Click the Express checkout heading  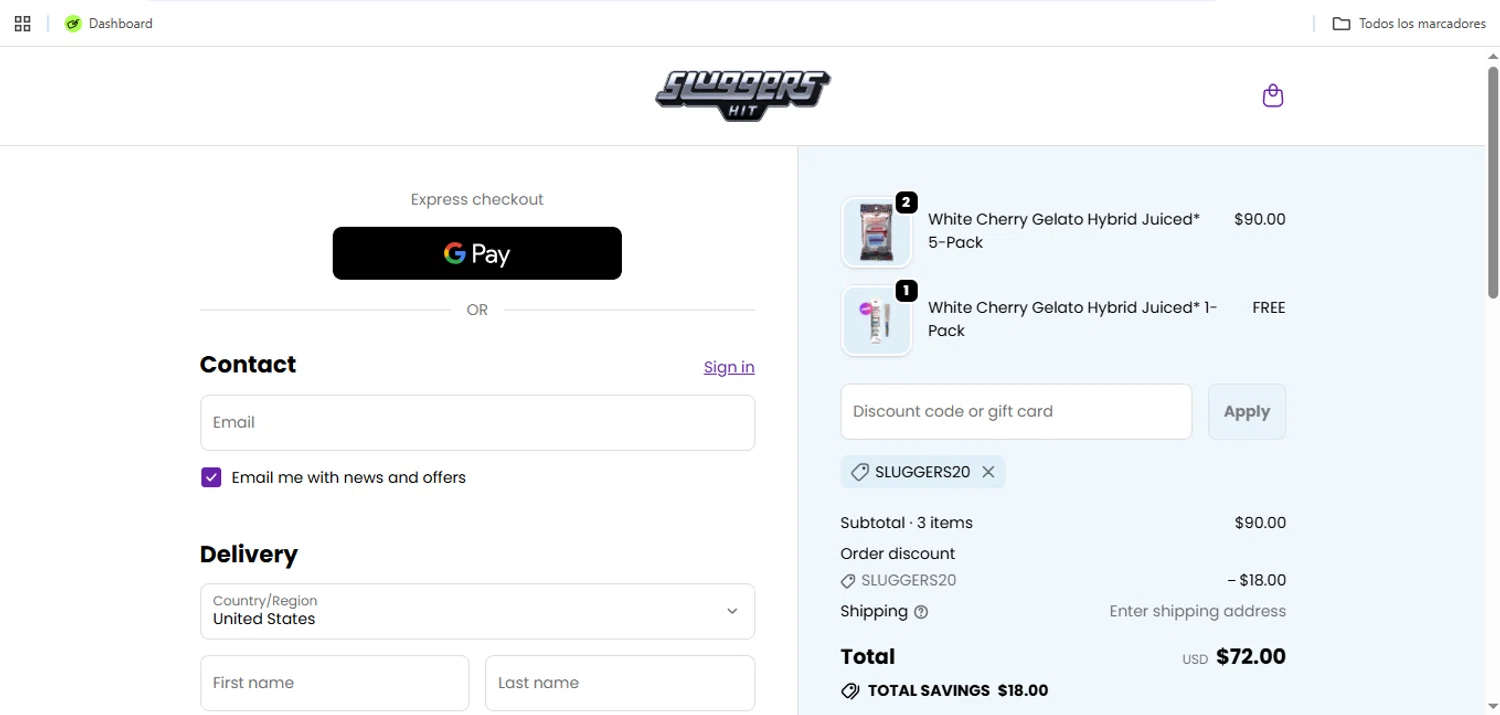477,200
